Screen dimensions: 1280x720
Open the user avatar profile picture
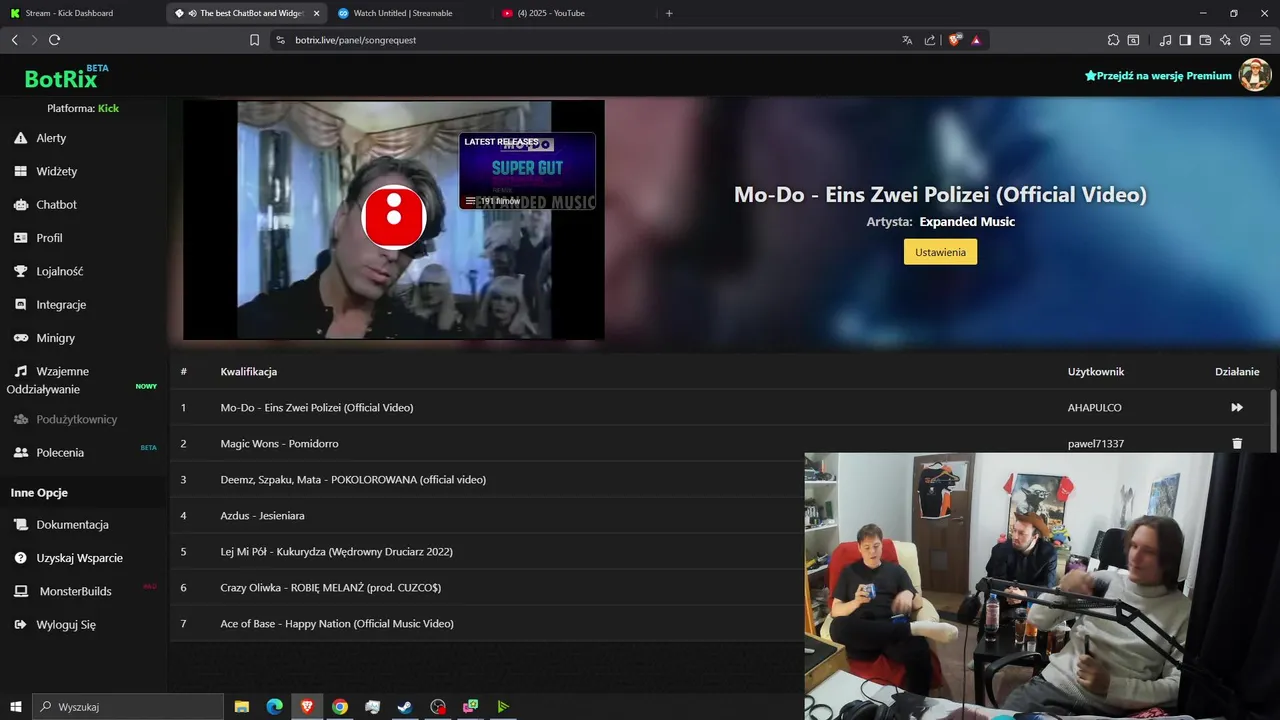tap(1255, 75)
